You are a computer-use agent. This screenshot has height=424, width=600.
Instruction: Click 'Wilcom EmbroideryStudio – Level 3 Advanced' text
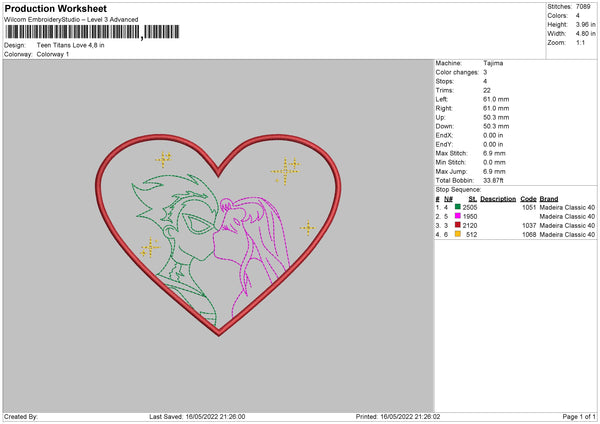point(71,20)
